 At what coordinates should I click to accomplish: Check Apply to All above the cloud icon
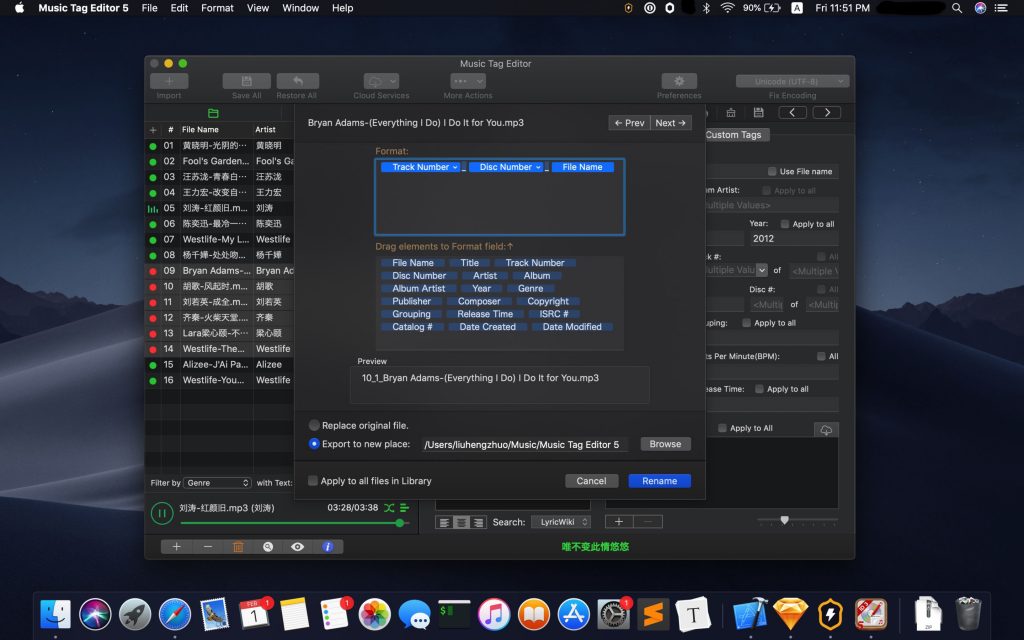(x=722, y=428)
